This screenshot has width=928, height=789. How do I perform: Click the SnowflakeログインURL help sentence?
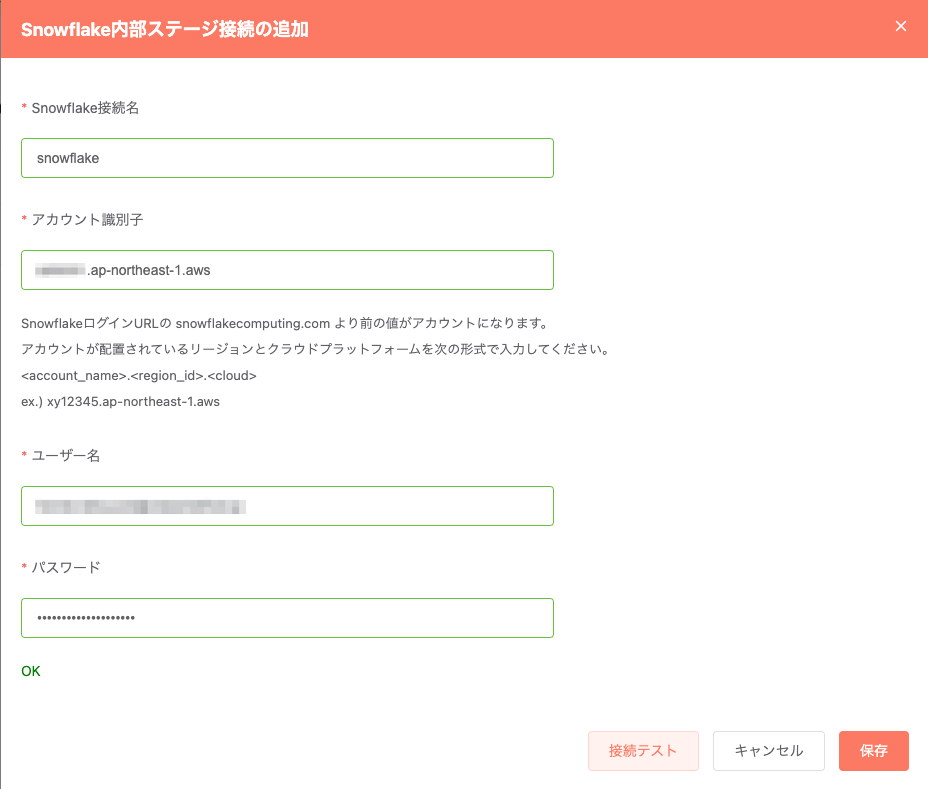pos(286,323)
